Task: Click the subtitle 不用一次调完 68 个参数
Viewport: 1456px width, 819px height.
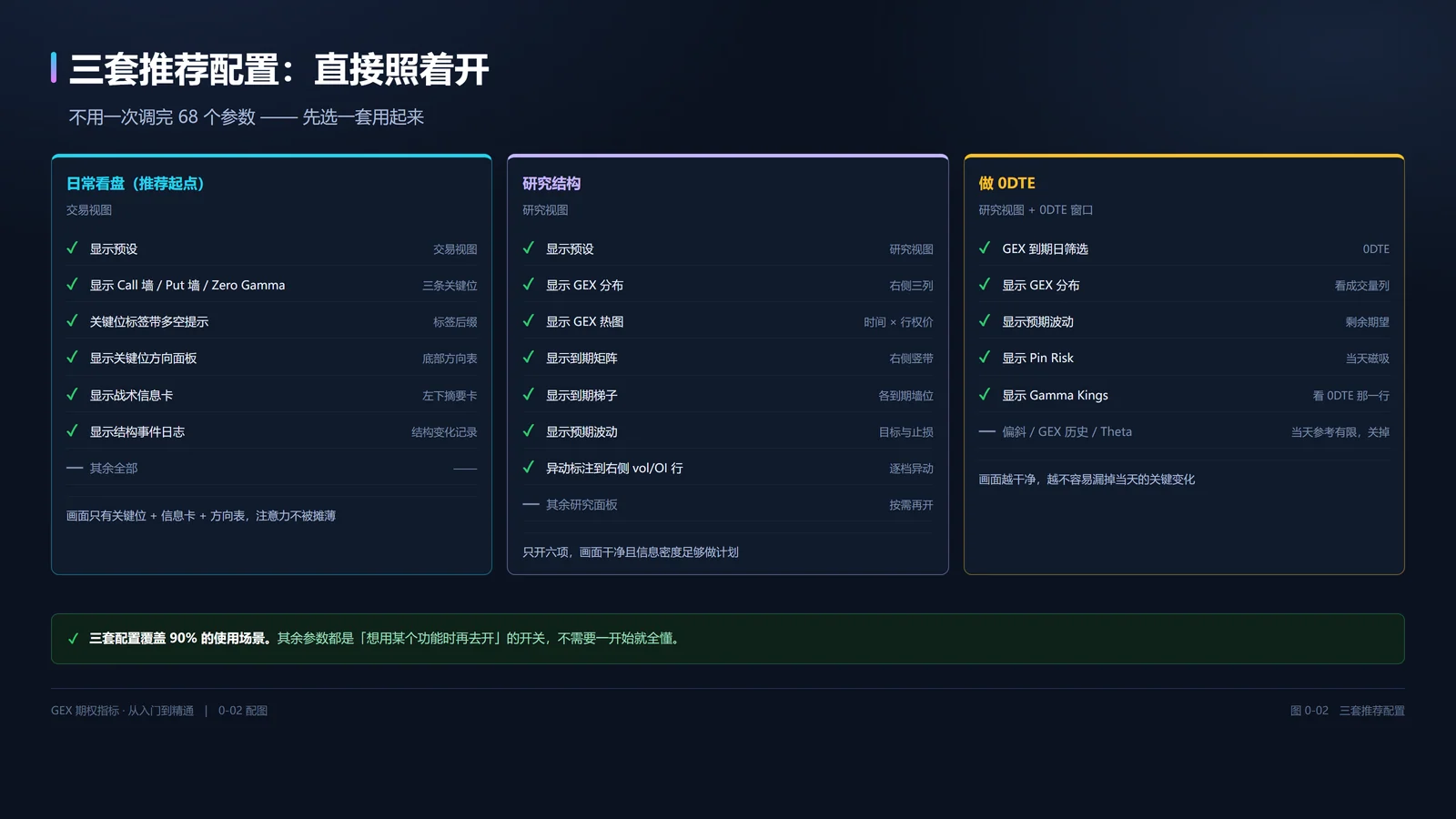Action: (162, 117)
